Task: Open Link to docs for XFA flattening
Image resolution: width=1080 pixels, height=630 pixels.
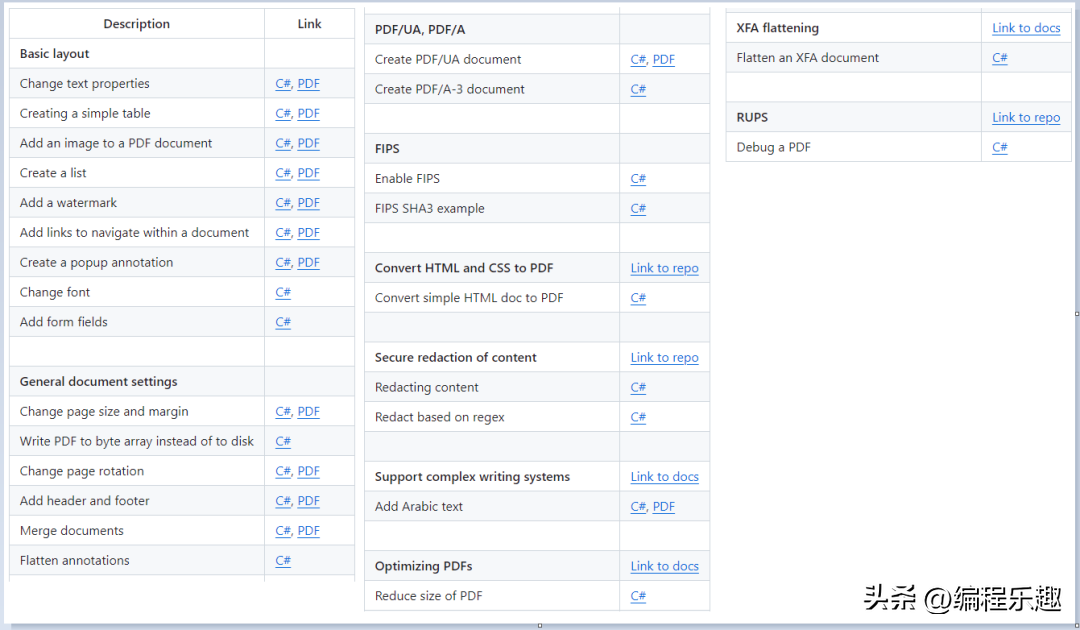Action: [1026, 28]
